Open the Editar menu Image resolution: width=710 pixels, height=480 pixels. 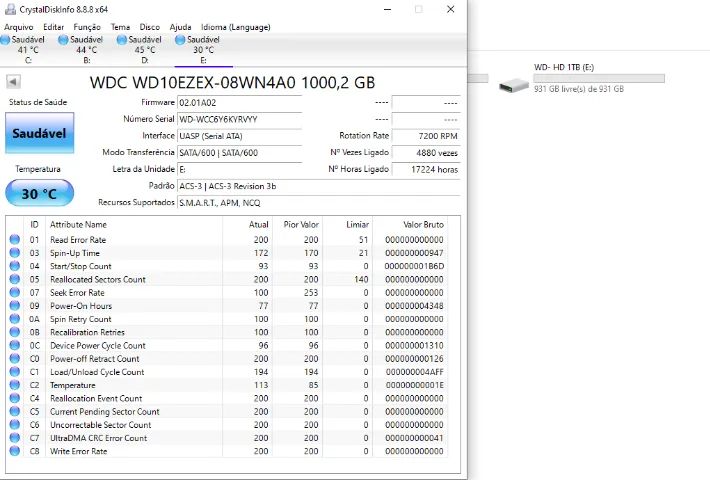click(x=53, y=27)
